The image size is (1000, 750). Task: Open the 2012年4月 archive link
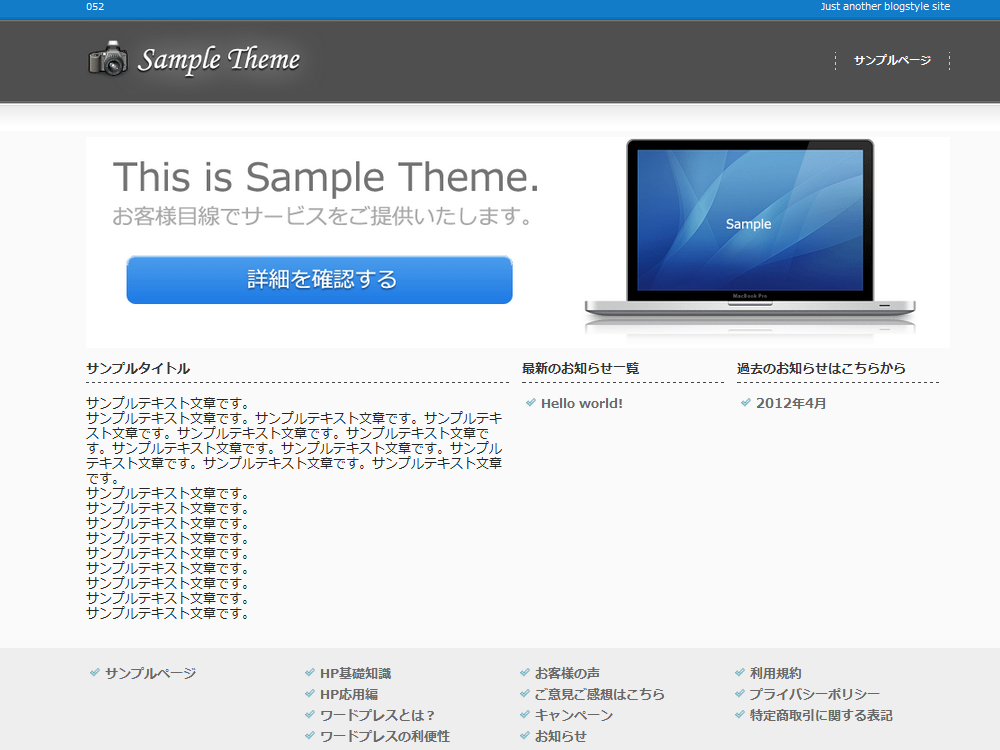pos(791,403)
